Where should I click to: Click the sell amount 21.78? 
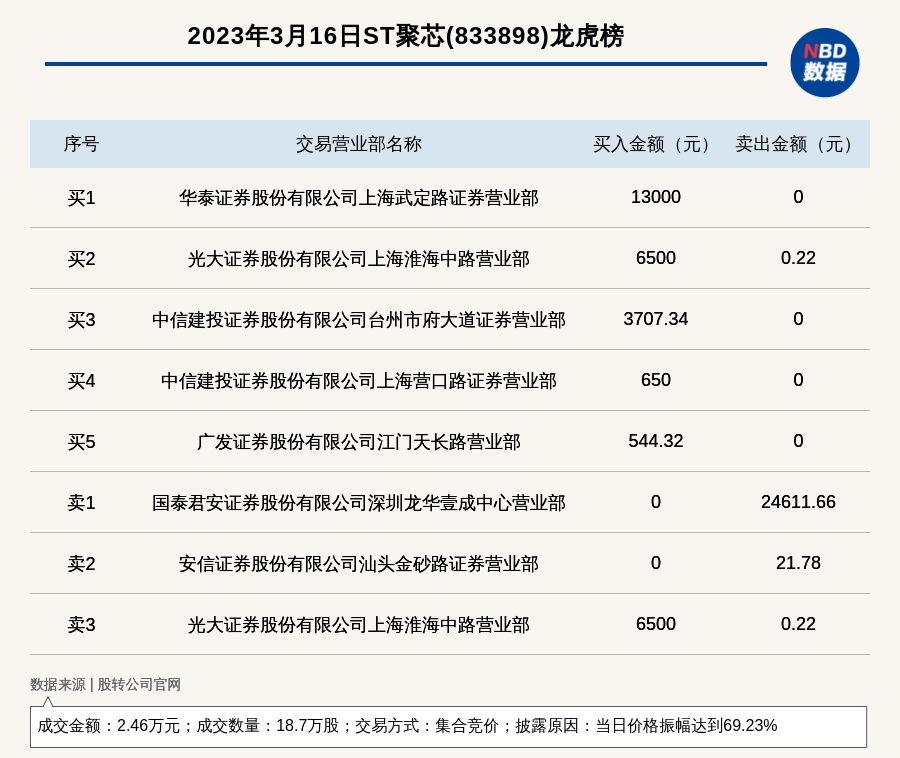click(798, 563)
